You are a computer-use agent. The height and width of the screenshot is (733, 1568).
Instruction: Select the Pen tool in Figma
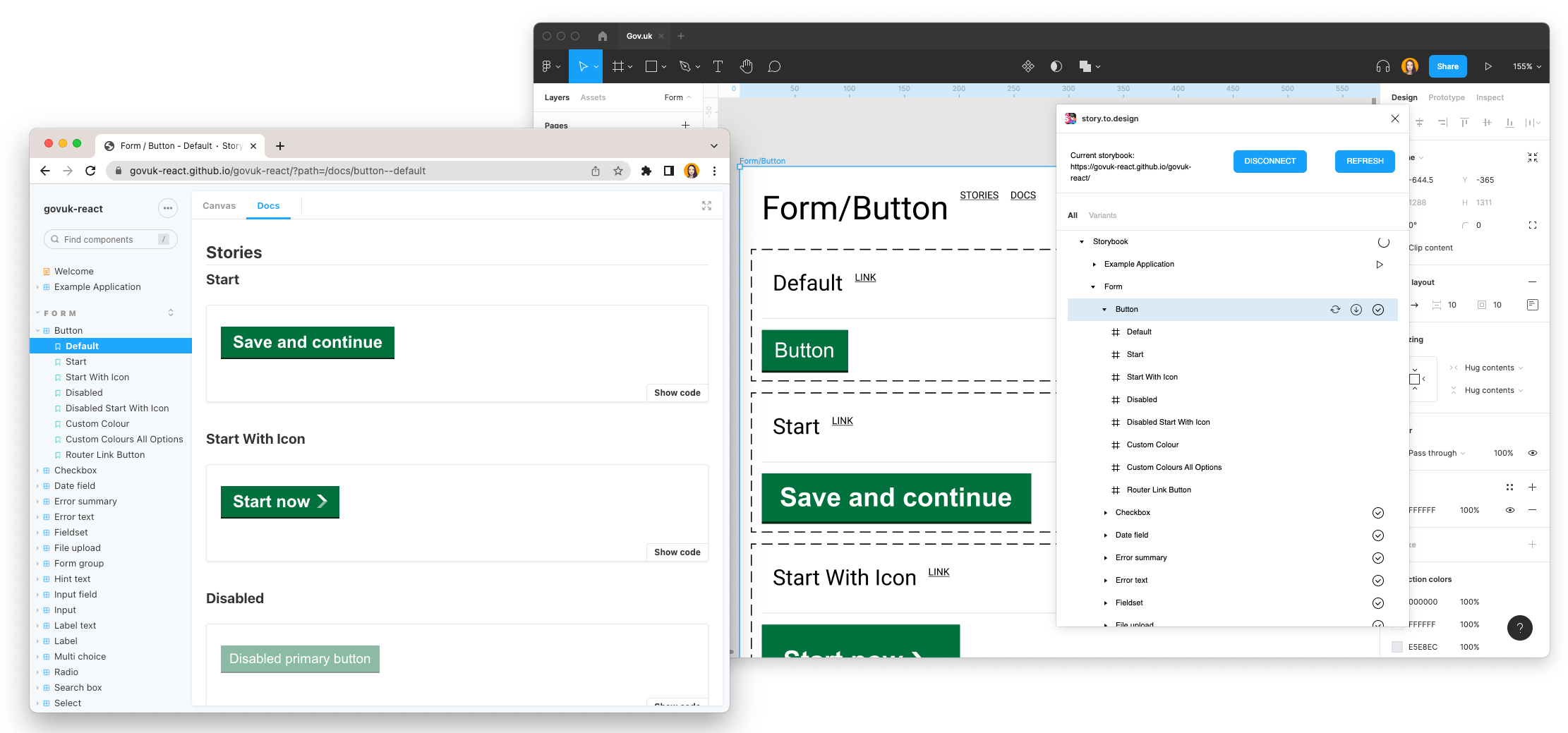point(685,66)
